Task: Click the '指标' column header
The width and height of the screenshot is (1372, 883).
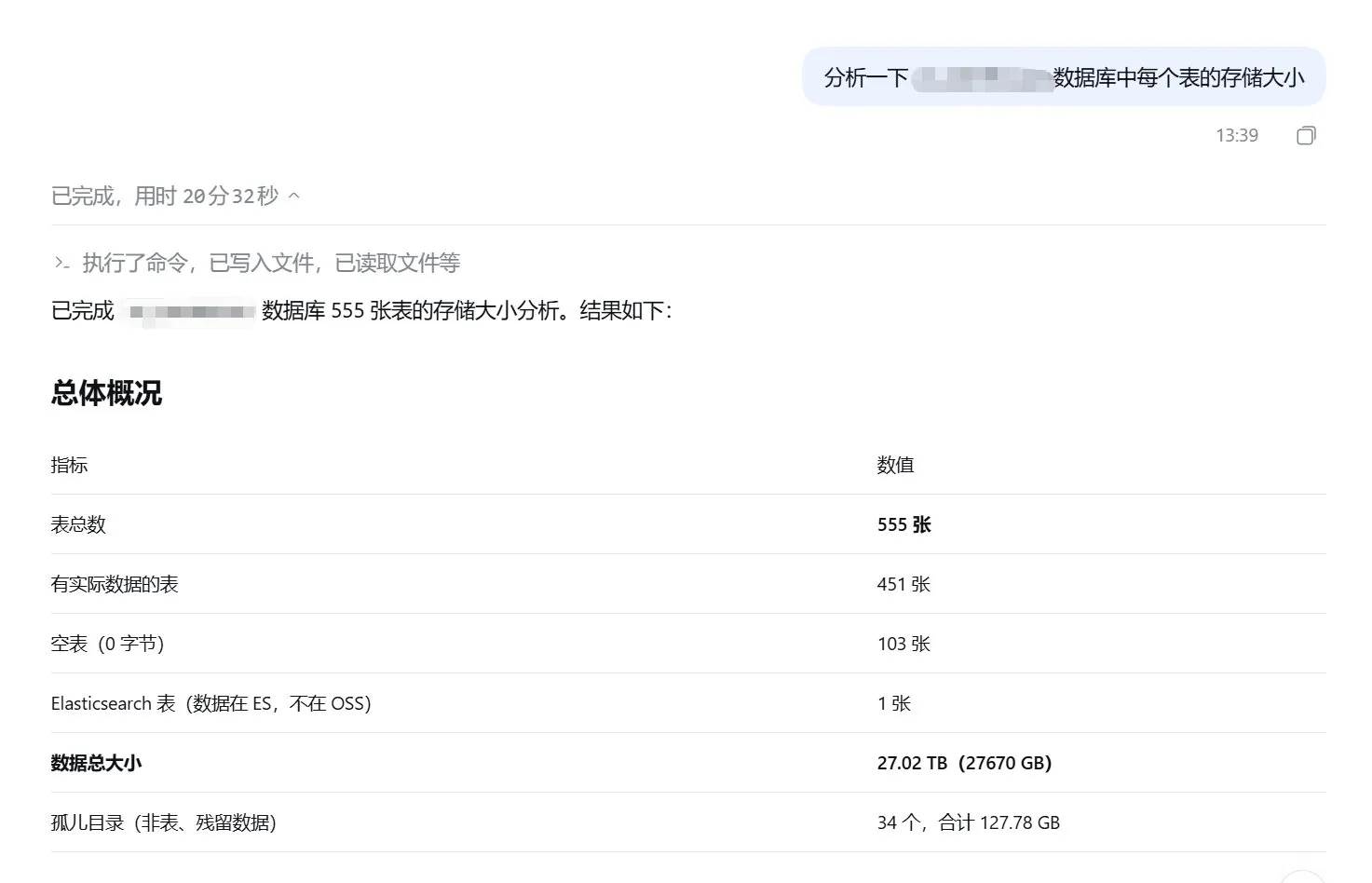Action: click(x=69, y=465)
